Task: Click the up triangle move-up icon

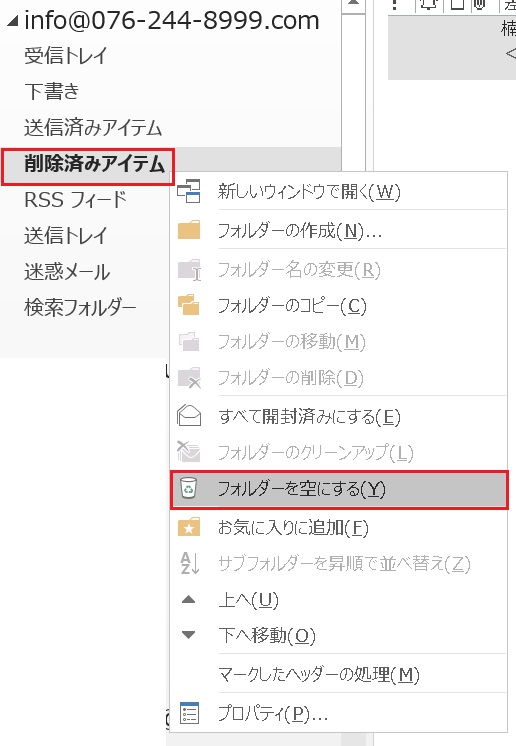Action: (189, 599)
